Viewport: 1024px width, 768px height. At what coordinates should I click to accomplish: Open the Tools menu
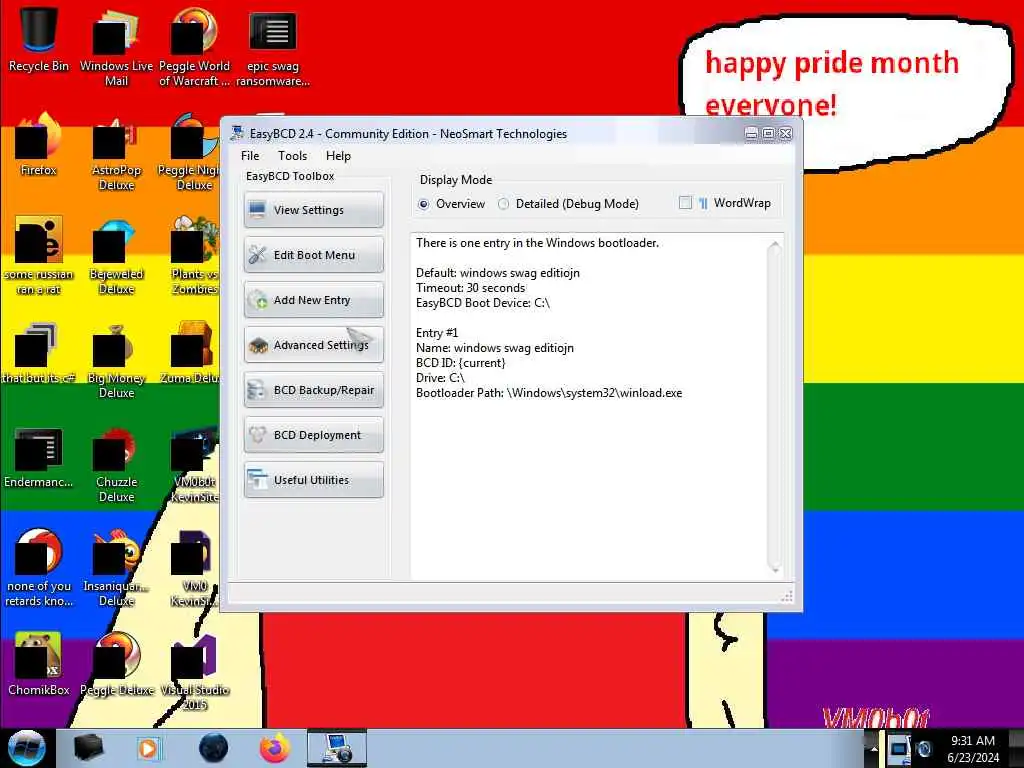point(292,155)
